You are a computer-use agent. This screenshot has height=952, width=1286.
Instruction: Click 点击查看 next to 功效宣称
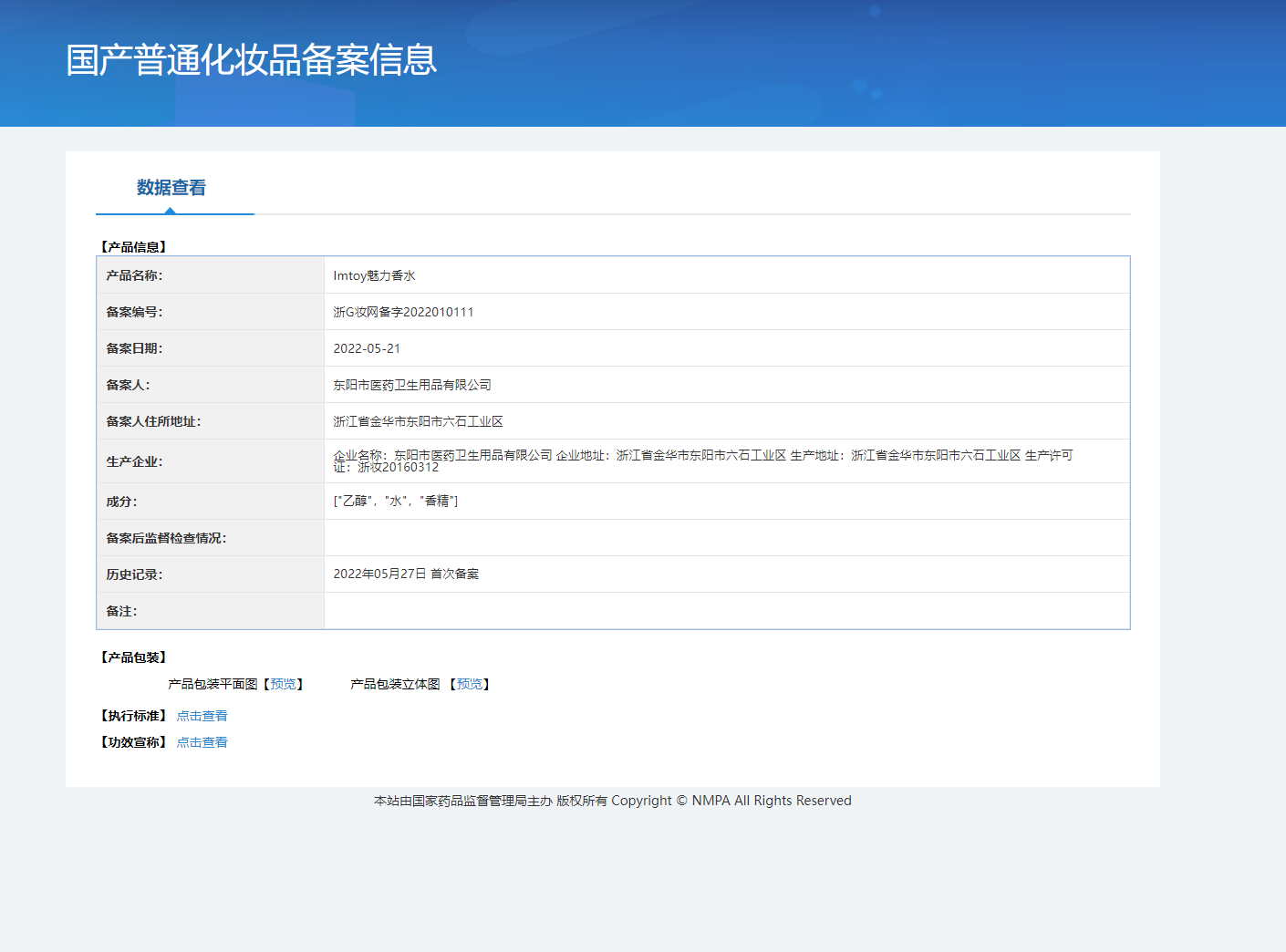202,742
